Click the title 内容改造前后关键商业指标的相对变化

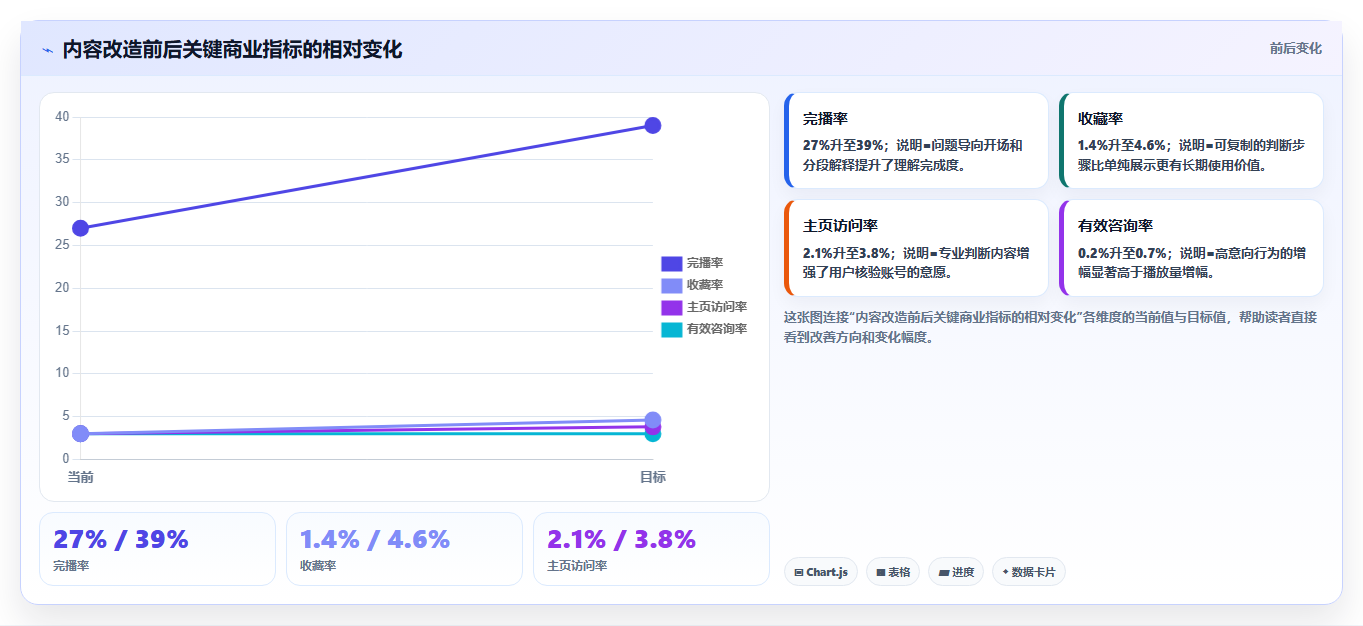click(x=232, y=49)
